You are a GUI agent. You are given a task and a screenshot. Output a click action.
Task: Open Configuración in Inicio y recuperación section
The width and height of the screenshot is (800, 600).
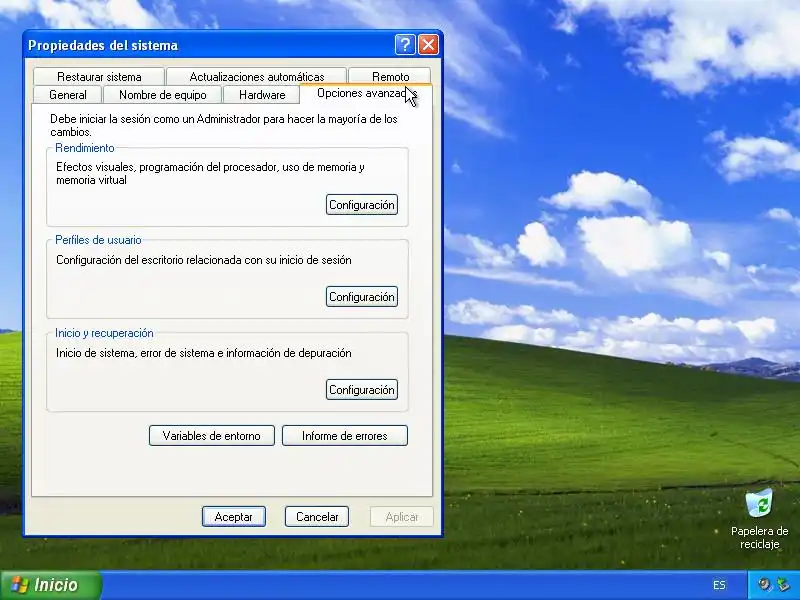[x=362, y=390]
